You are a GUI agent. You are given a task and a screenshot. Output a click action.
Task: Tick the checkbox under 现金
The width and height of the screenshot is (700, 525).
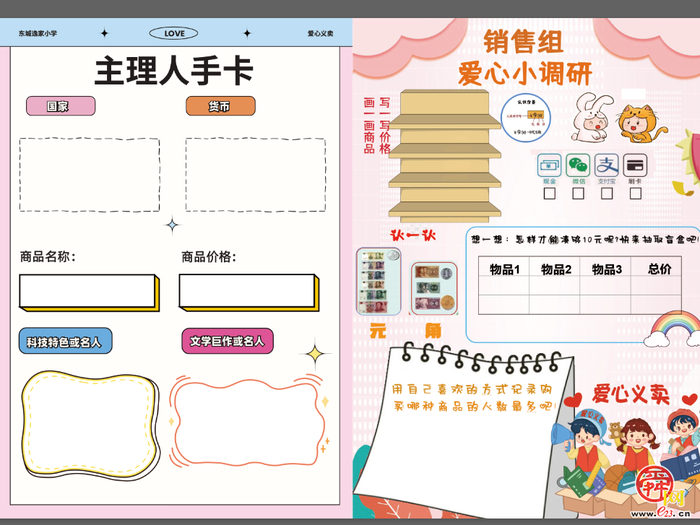point(549,195)
